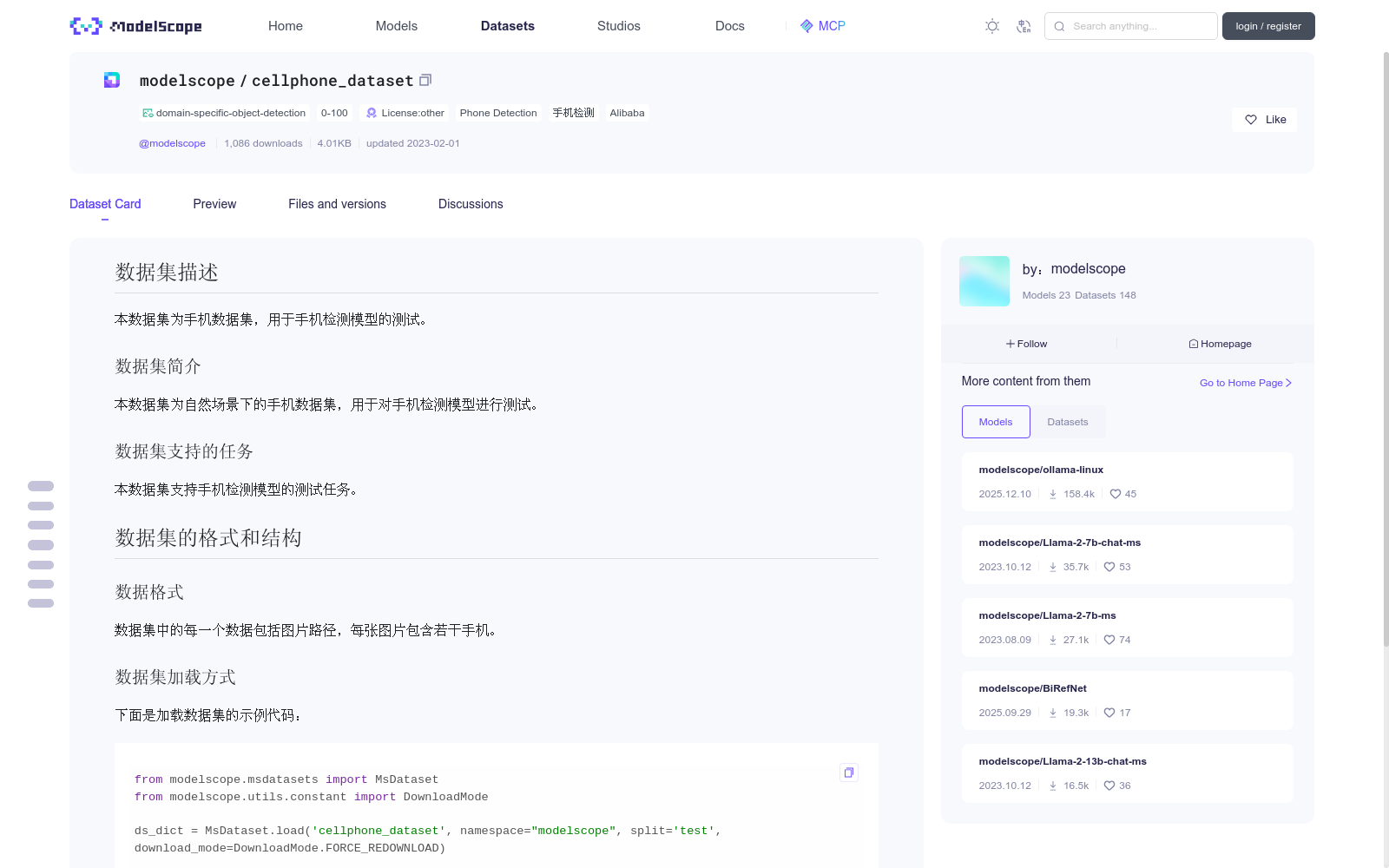Viewport: 1389px width, 868px height.
Task: Open the Models menu item
Action: (397, 26)
